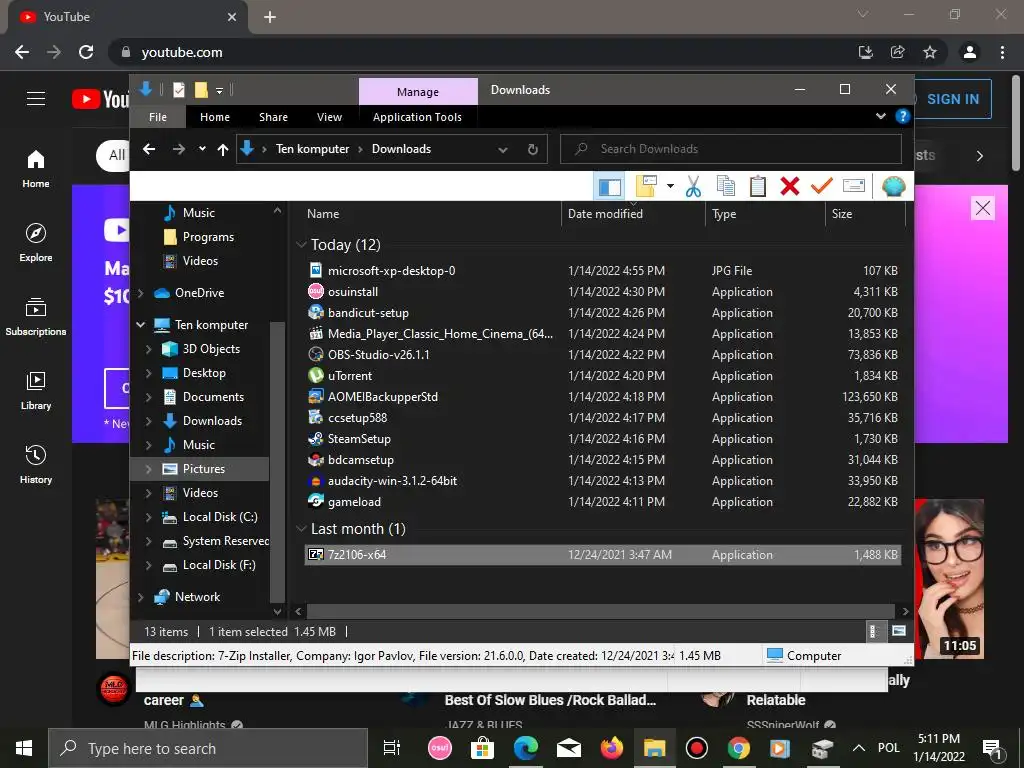
Task: Collapse the Ten komputer tree node
Action: [x=140, y=325]
